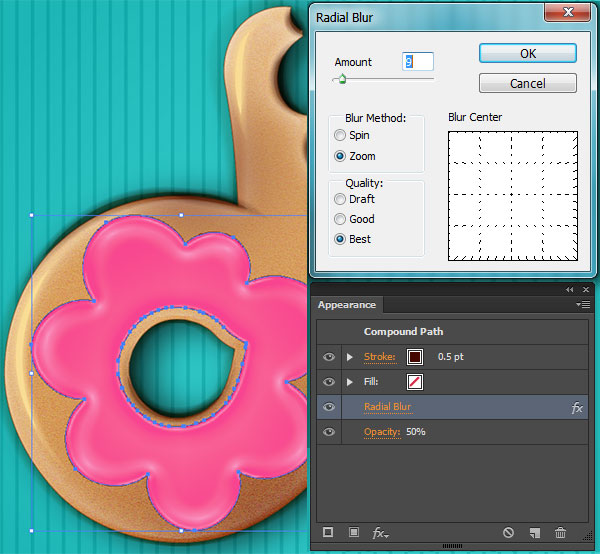This screenshot has width=600, height=554.
Task: Delete selected item with trash icon
Action: 561,533
